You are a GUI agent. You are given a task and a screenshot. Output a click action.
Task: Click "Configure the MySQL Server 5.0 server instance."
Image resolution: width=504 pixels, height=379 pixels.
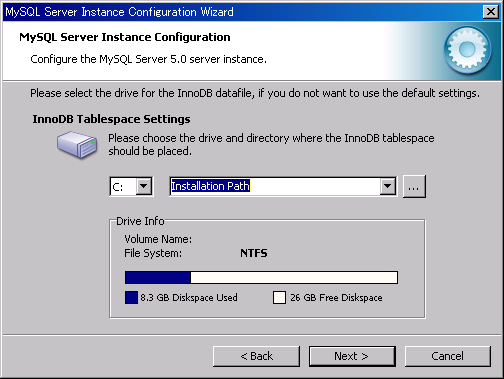click(148, 59)
